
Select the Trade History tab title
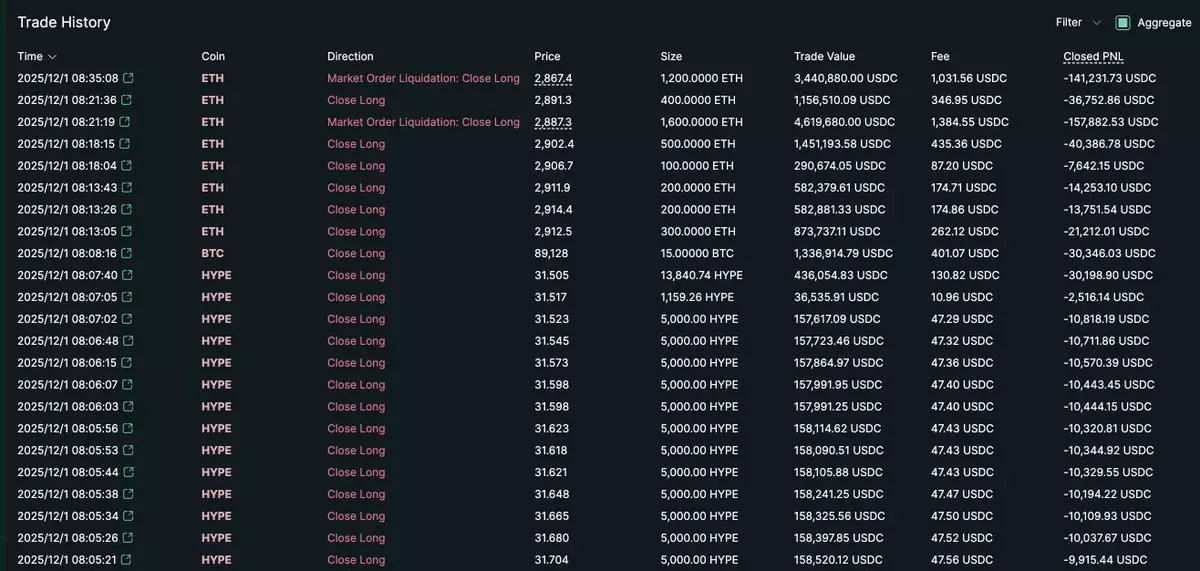coord(64,22)
